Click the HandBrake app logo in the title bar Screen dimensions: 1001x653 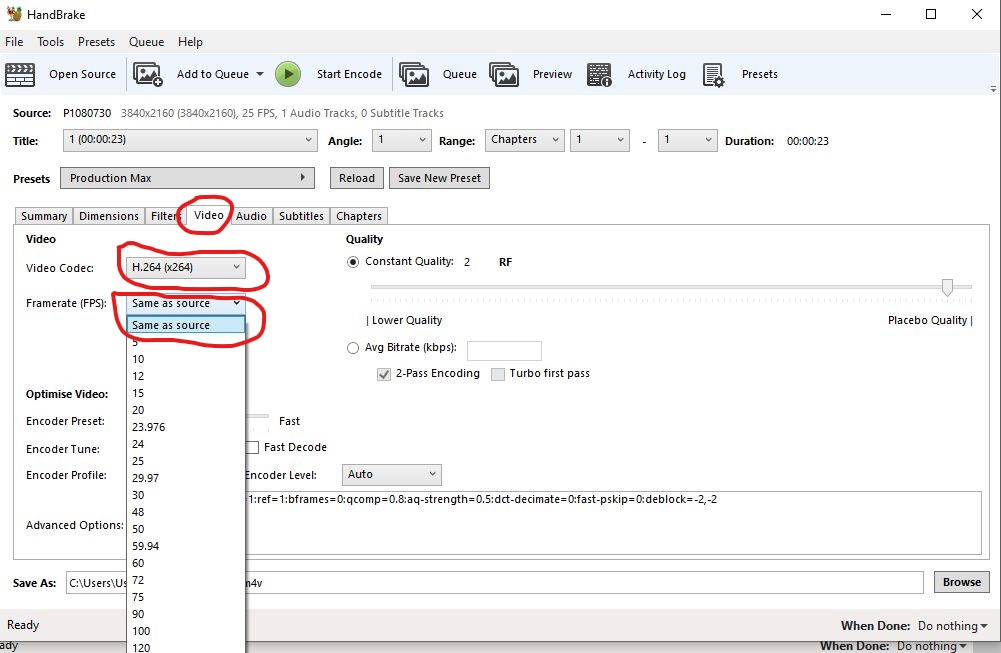point(13,13)
